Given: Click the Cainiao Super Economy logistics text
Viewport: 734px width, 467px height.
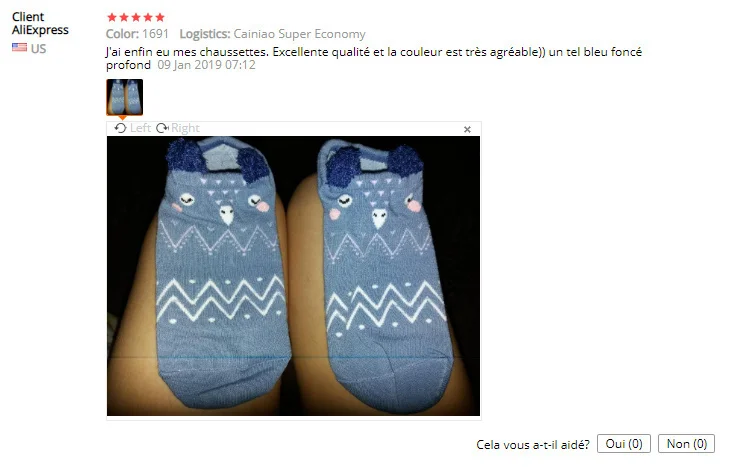Looking at the screenshot, I should click(300, 34).
